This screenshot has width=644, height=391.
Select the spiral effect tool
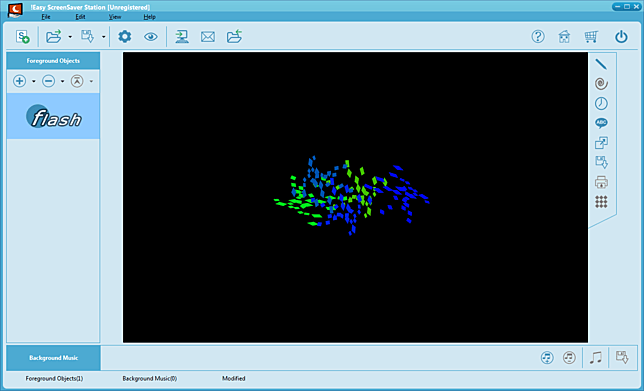click(601, 84)
